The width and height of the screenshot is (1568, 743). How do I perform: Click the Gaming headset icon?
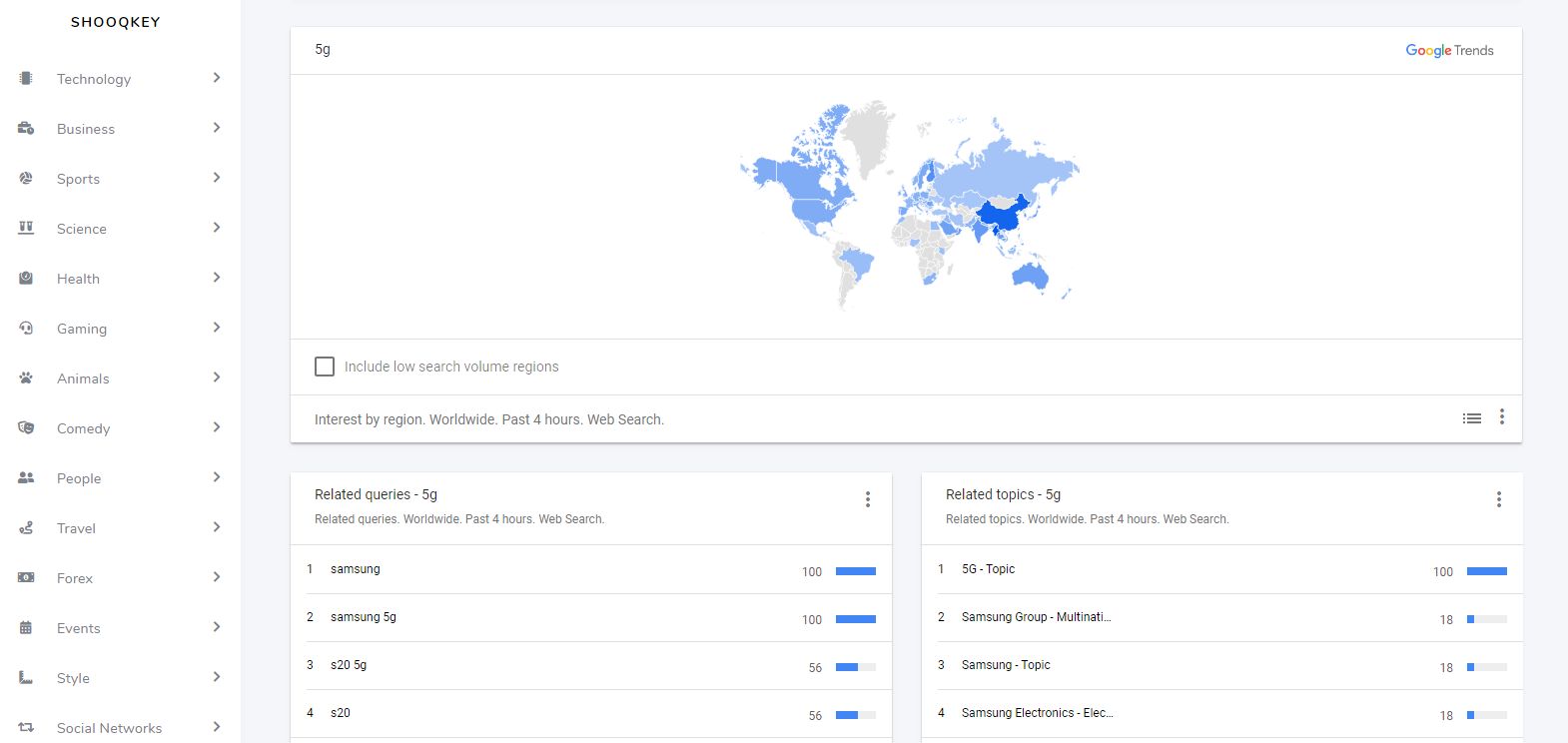[26, 328]
